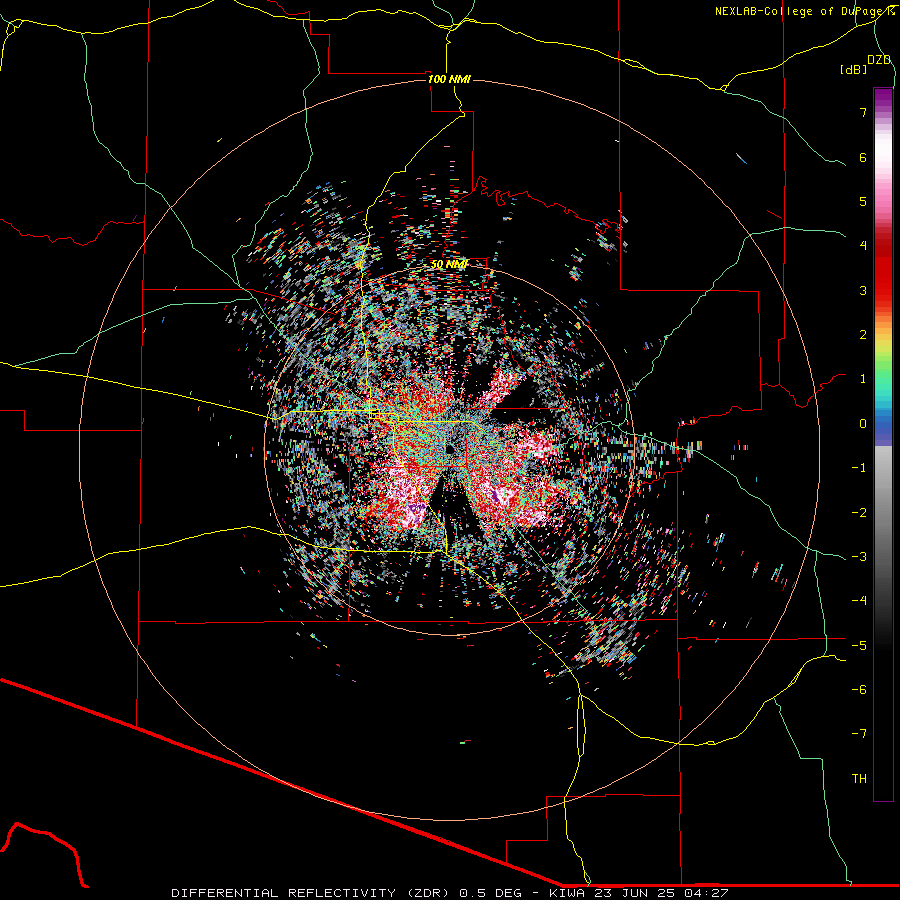Select the positive 4 value on scale
Viewport: 900px width, 900px height.
pyautogui.click(x=863, y=246)
